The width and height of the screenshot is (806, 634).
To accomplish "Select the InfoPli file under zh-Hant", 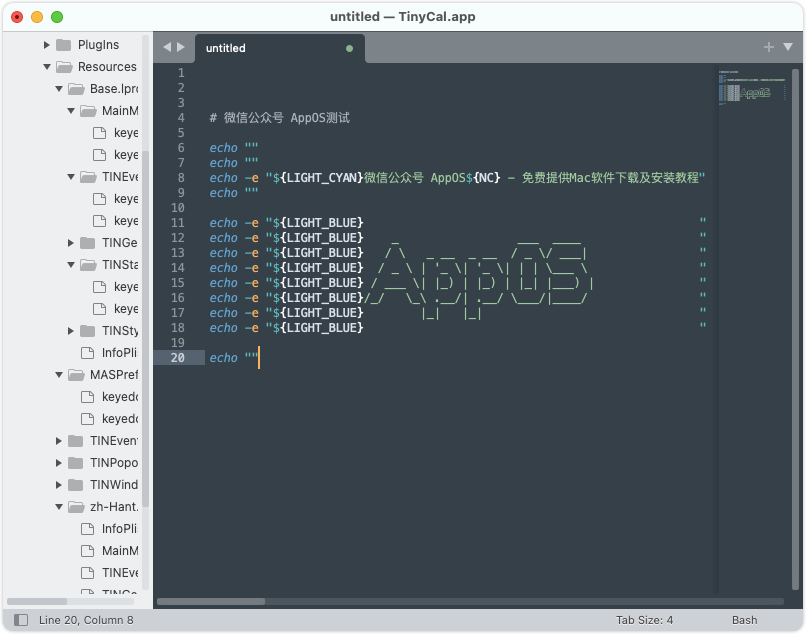I will click(x=109, y=529).
